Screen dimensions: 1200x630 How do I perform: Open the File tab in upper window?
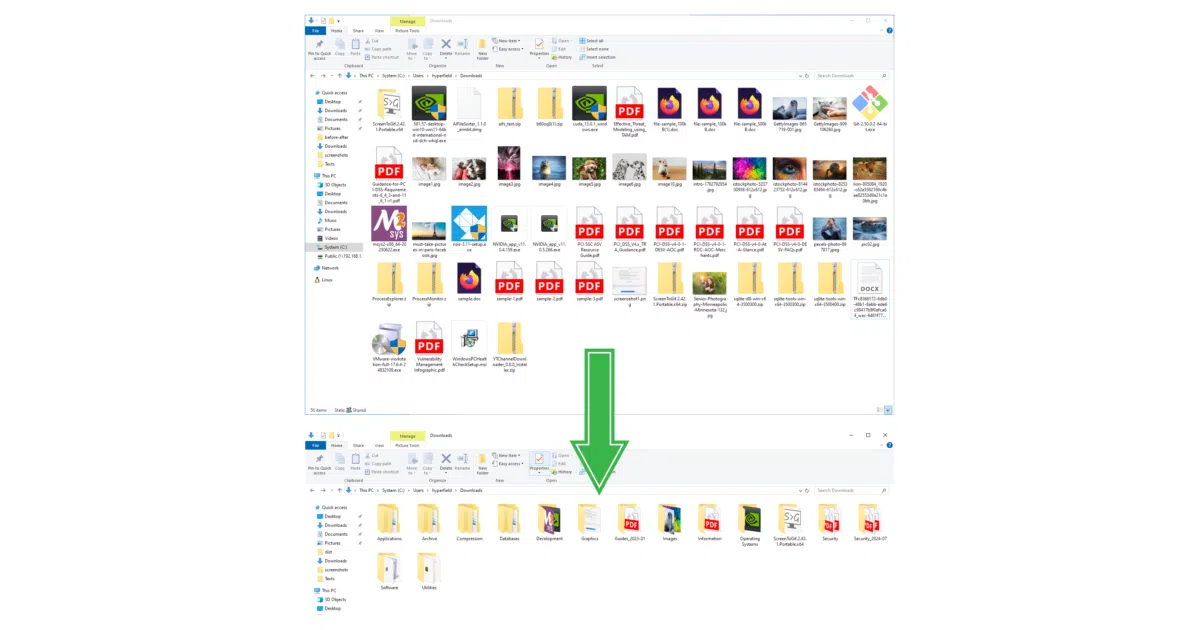(315, 31)
